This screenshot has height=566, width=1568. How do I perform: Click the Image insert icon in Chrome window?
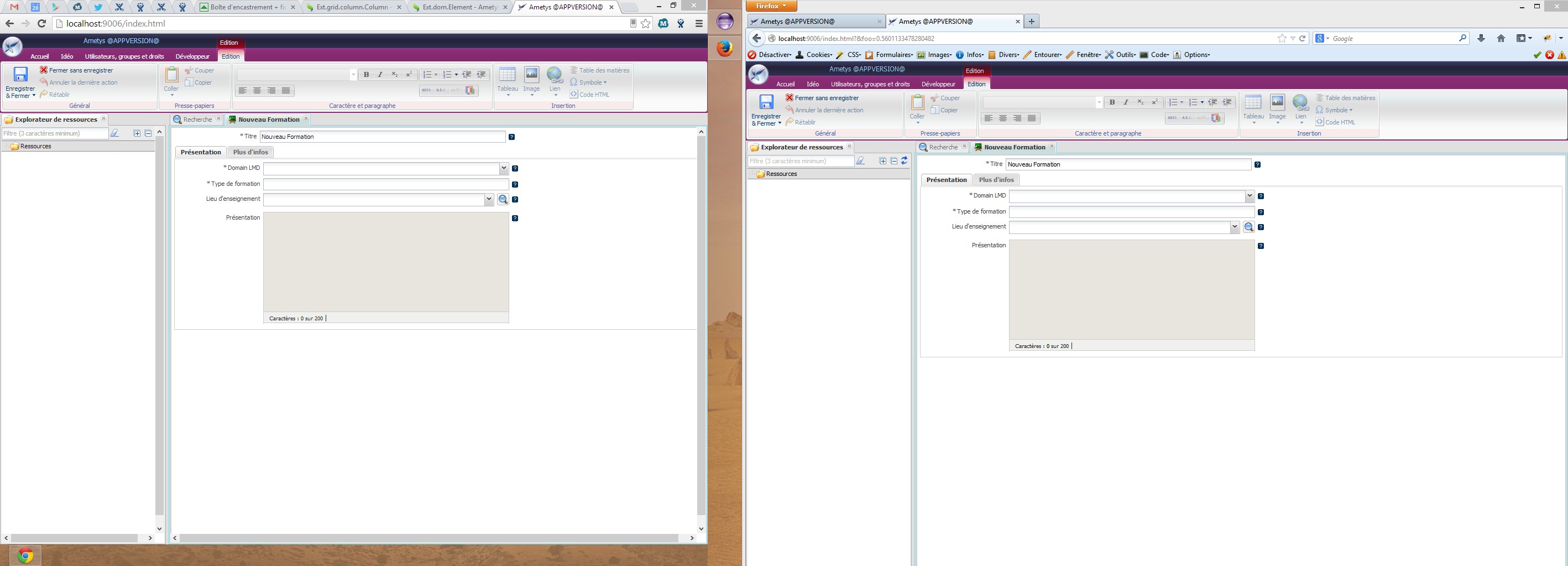click(x=531, y=74)
